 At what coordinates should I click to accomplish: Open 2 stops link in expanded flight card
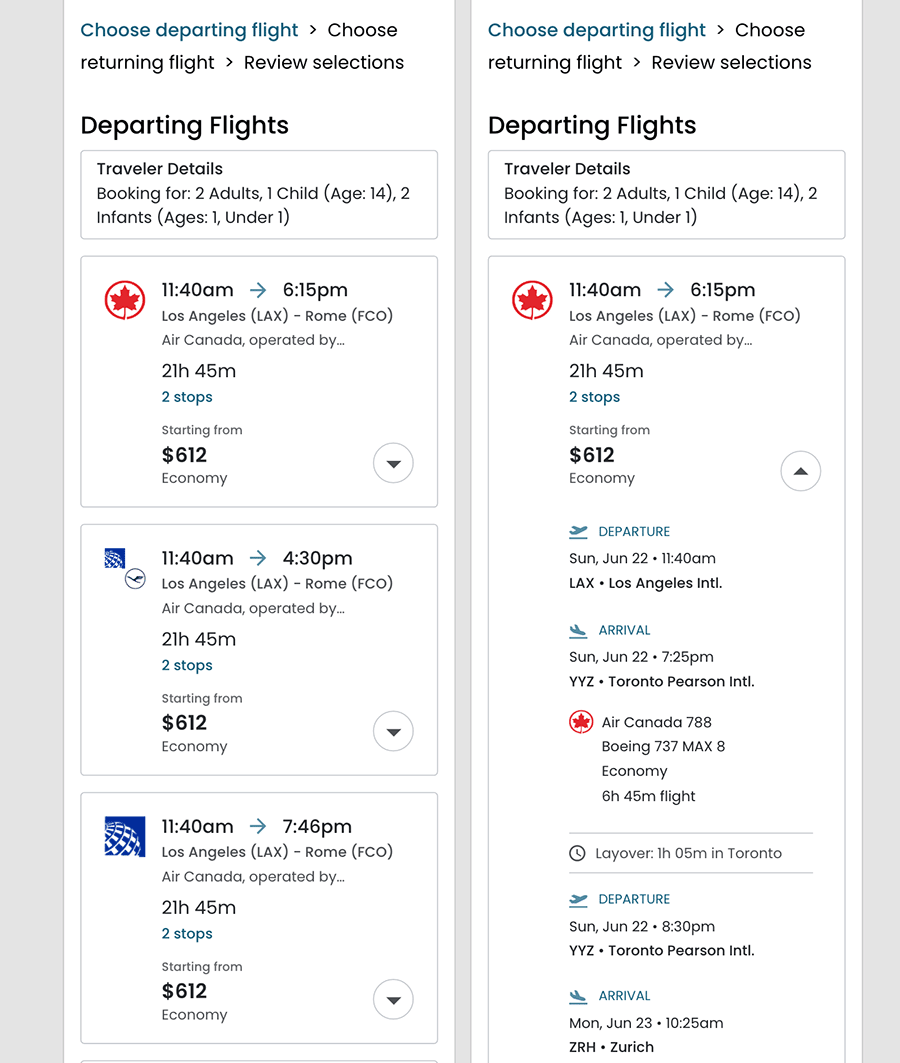tap(594, 397)
